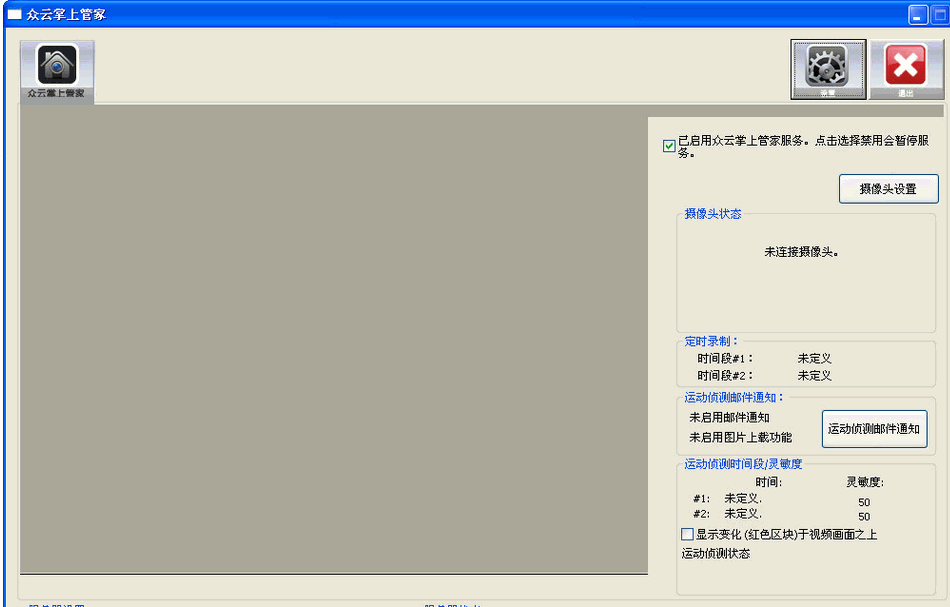Select the 未连接摄像头 status text
The width and height of the screenshot is (950, 607).
click(x=801, y=252)
